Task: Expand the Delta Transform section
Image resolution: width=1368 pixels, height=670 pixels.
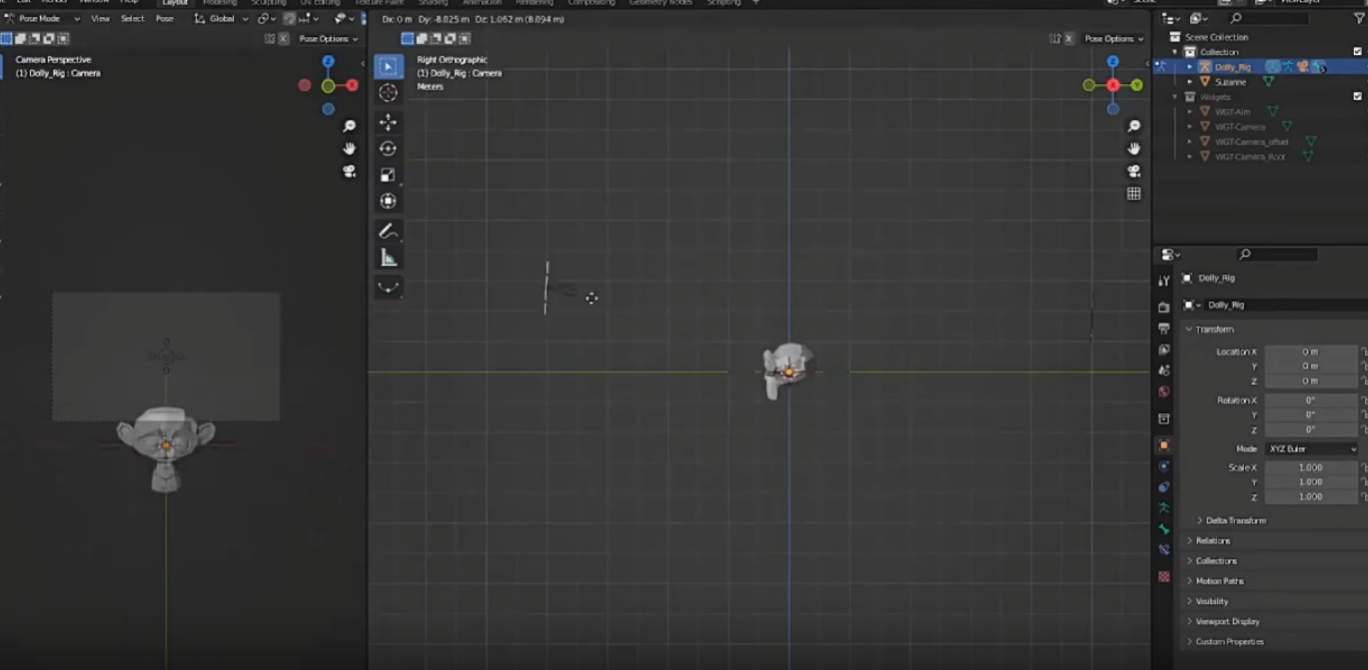Action: (1235, 521)
